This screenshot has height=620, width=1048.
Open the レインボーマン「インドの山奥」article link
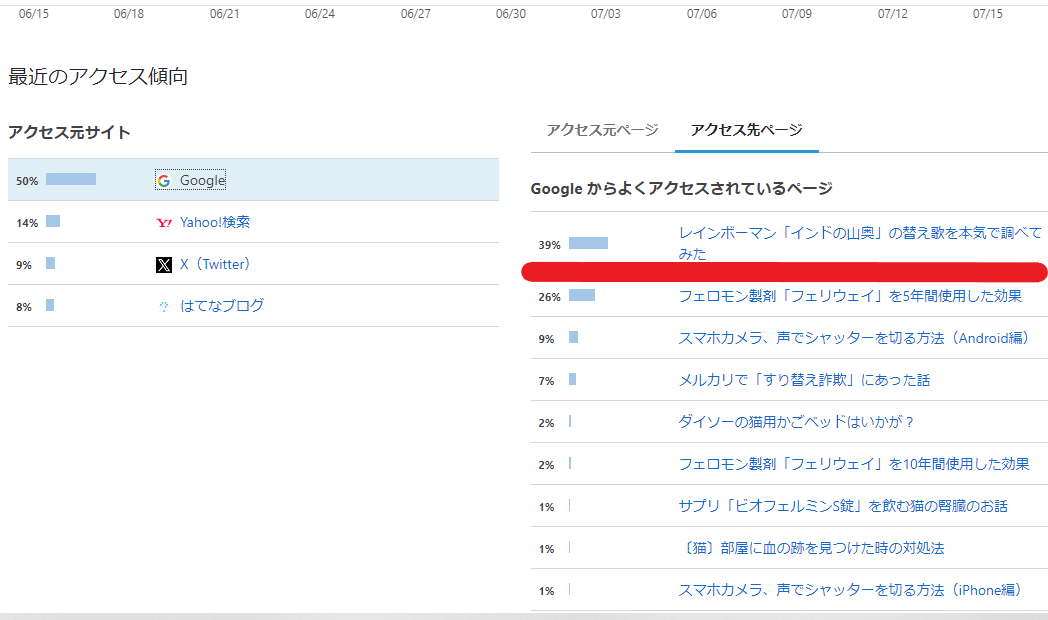pyautogui.click(x=859, y=233)
